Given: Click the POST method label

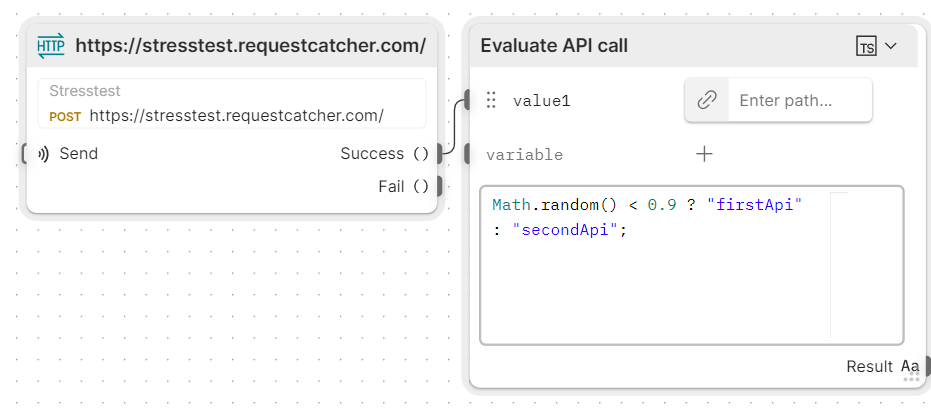Looking at the screenshot, I should point(65,116).
